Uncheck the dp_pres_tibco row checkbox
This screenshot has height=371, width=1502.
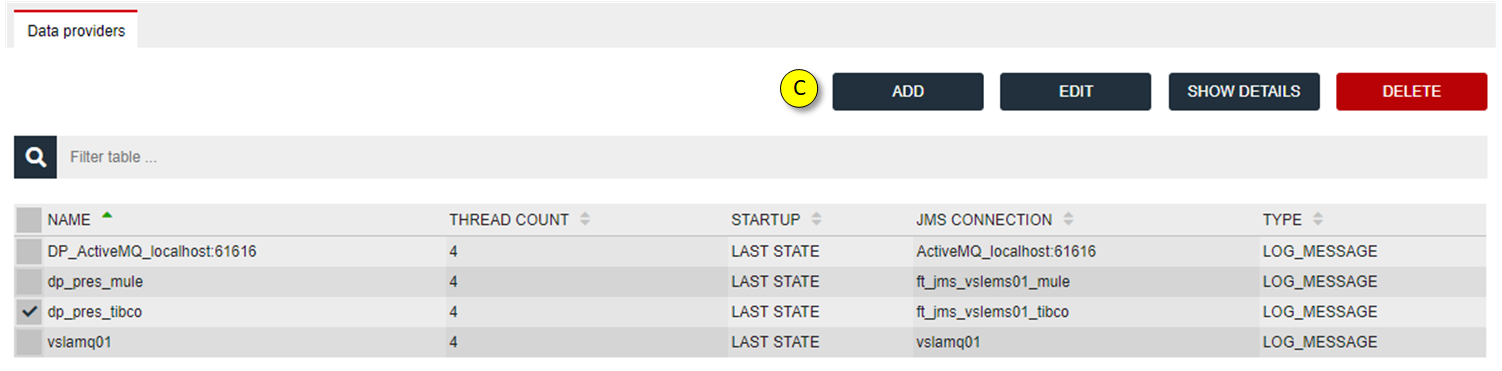30,312
